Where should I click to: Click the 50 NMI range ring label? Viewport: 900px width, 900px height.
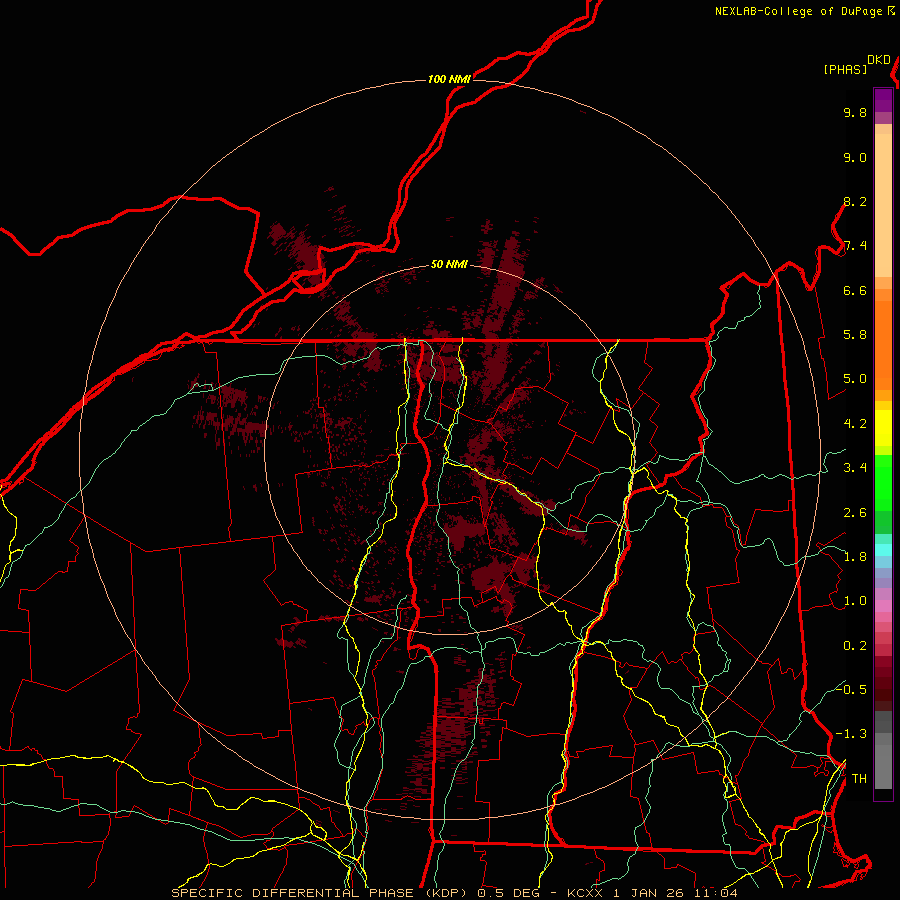point(449,265)
